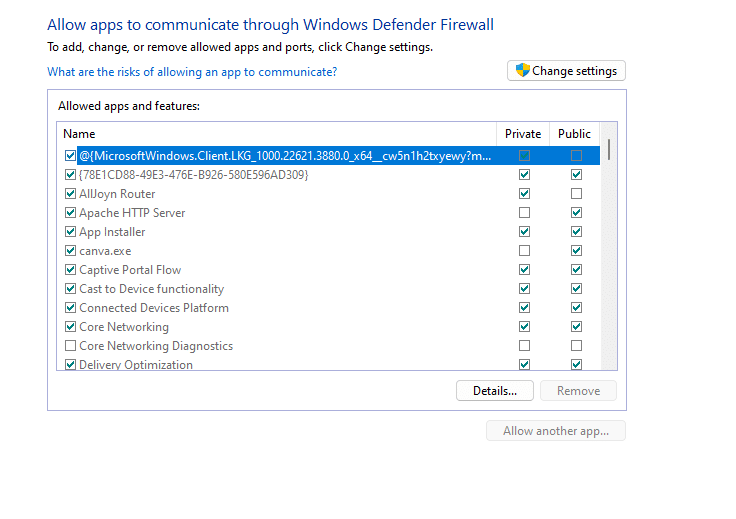This screenshot has height=519, width=736.
Task: Click the Public column header
Action: point(574,134)
